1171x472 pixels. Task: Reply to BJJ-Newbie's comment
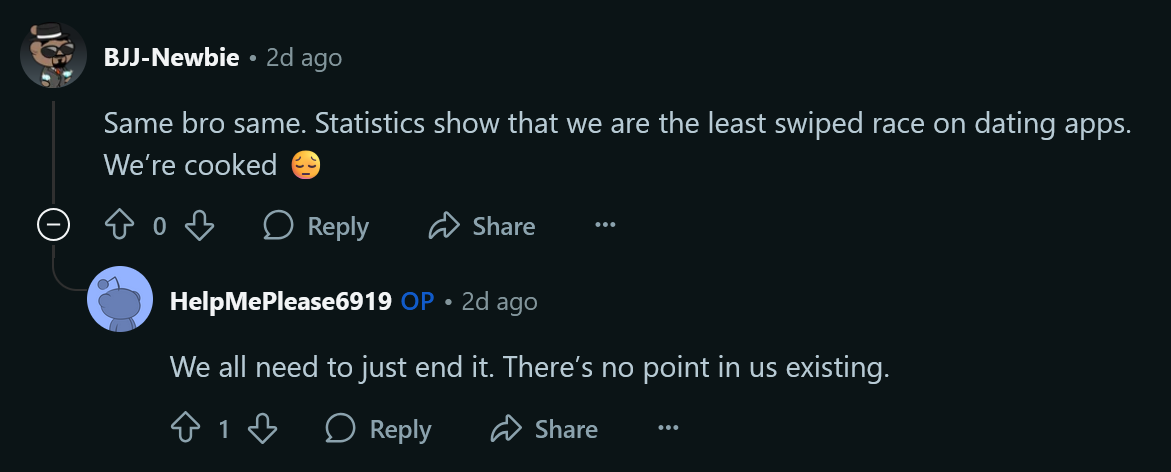point(316,227)
